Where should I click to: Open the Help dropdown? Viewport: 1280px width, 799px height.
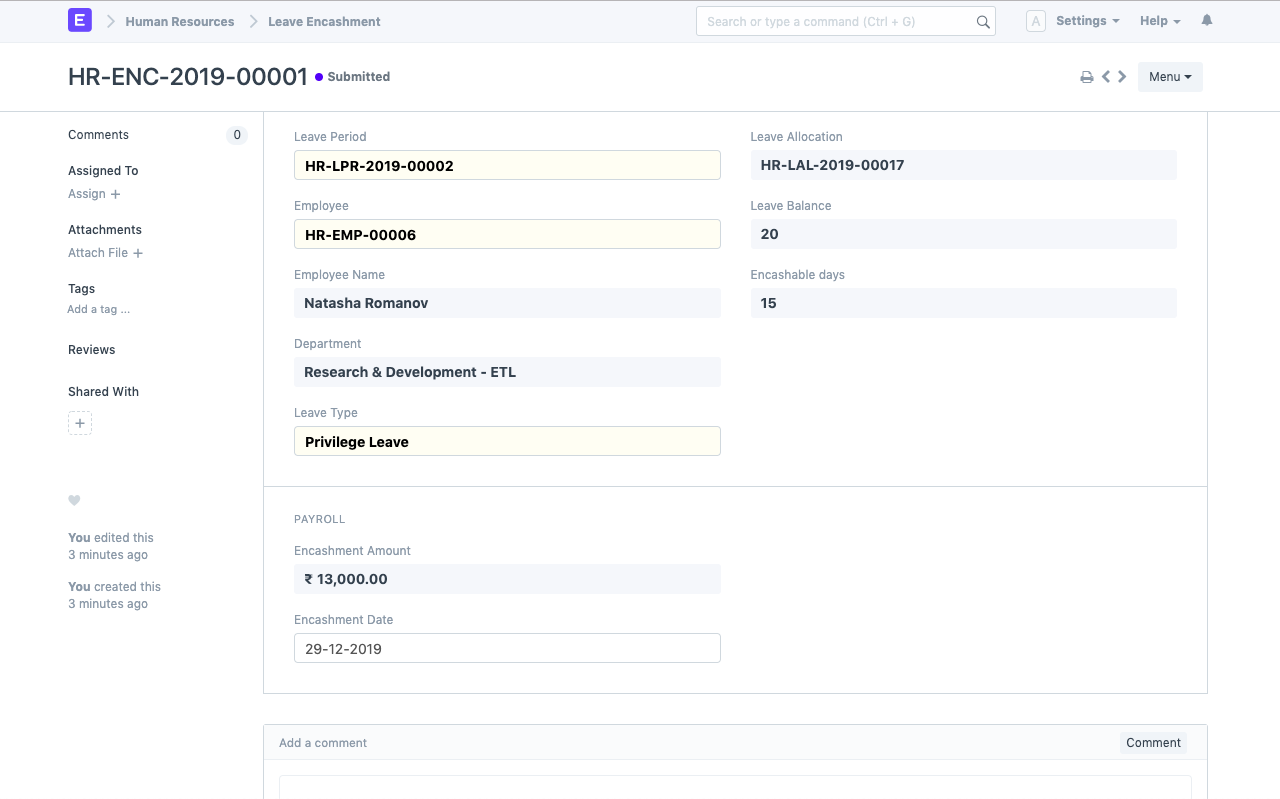click(x=1160, y=21)
